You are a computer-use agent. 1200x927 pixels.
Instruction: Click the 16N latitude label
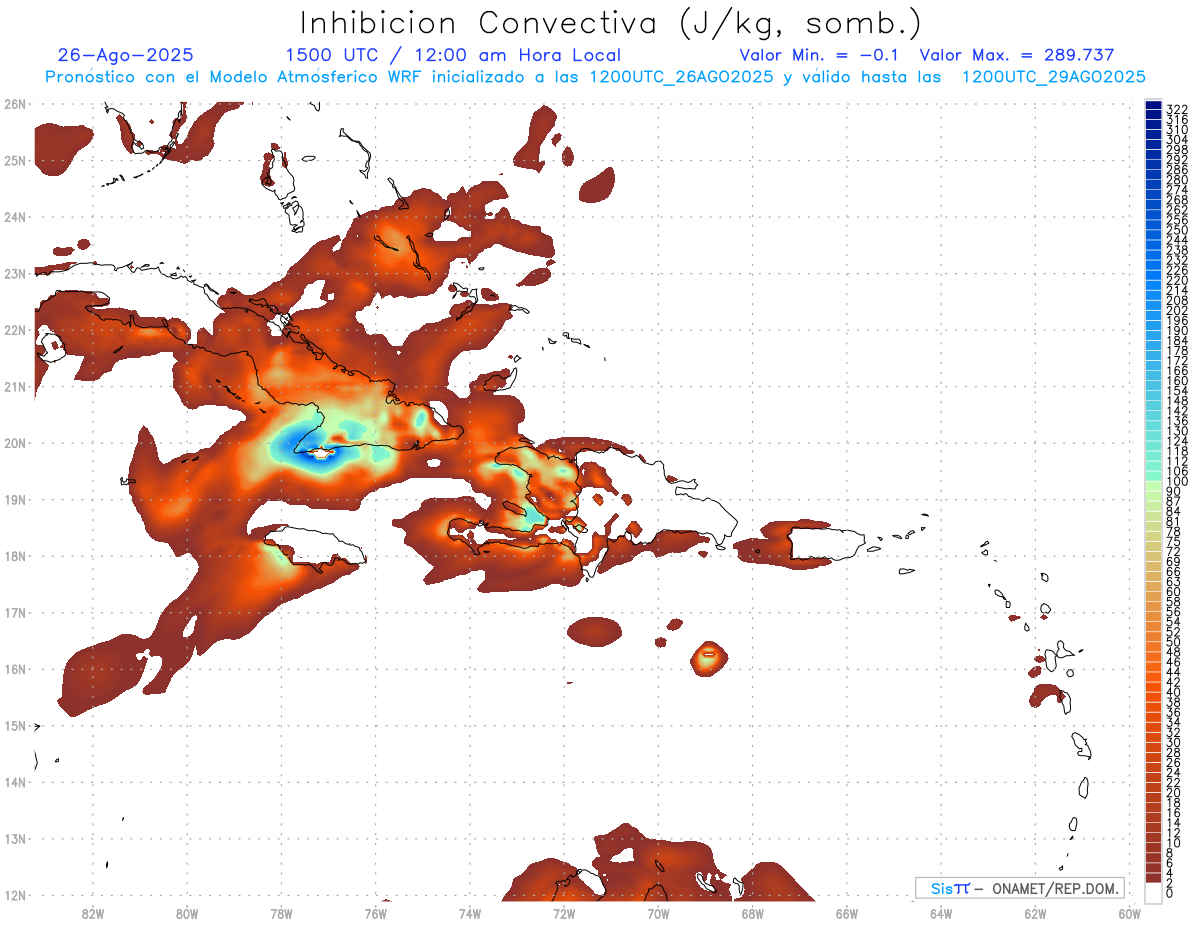14,669
